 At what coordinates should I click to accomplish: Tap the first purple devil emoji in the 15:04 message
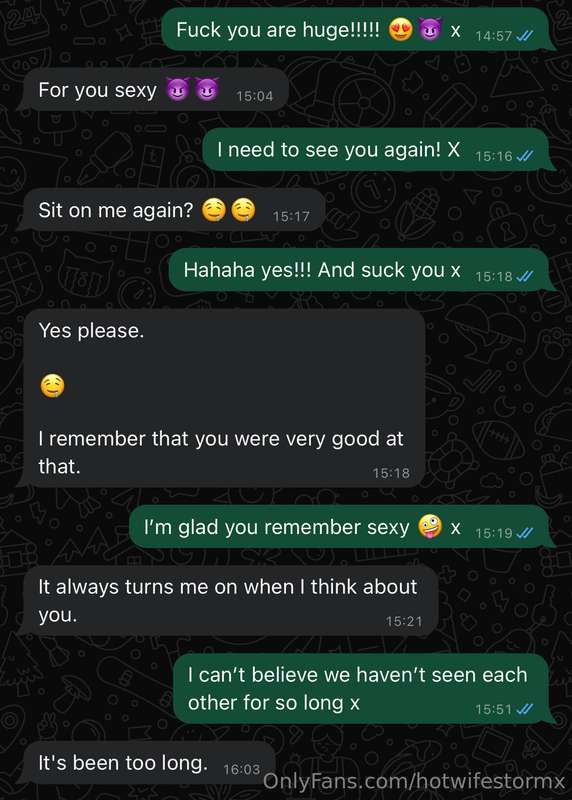[178, 90]
